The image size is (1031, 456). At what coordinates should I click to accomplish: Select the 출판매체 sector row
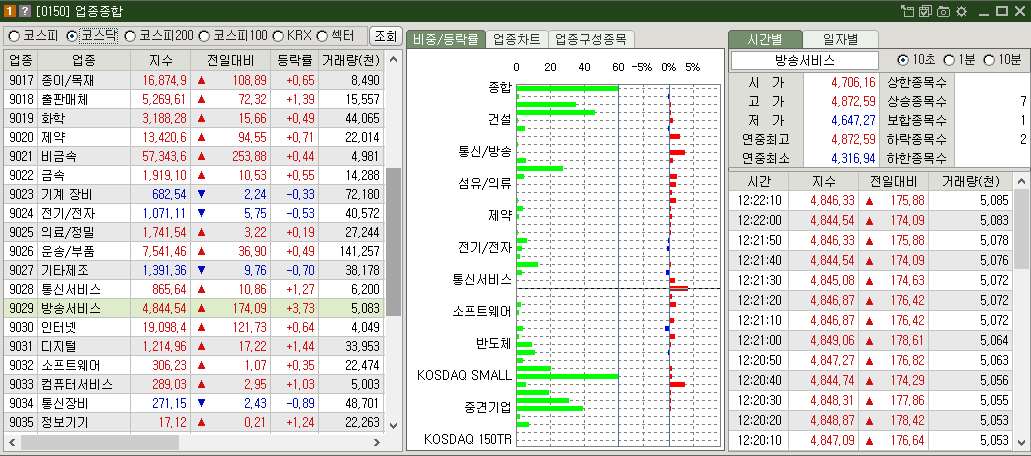click(195, 99)
